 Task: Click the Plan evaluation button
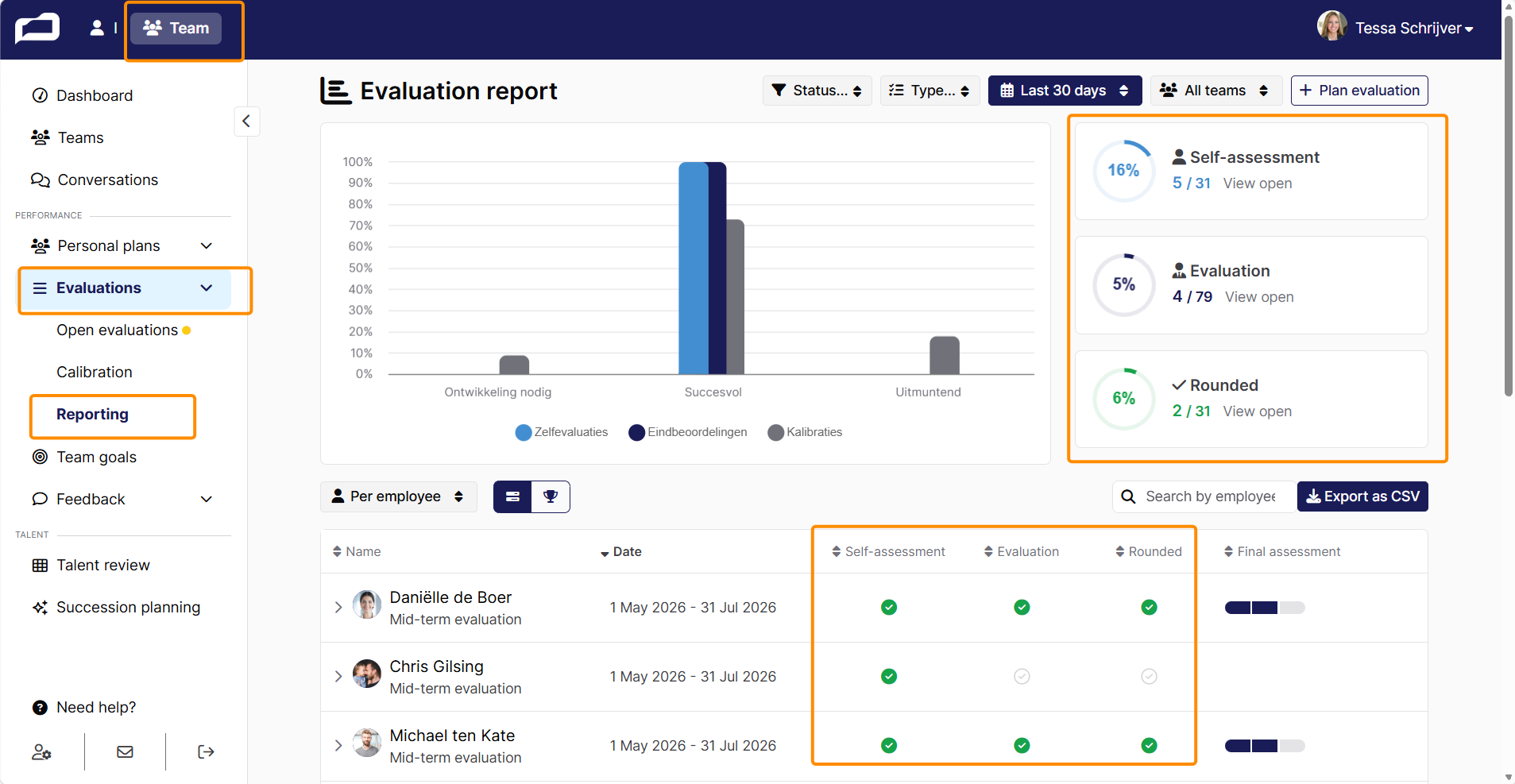1358,91
